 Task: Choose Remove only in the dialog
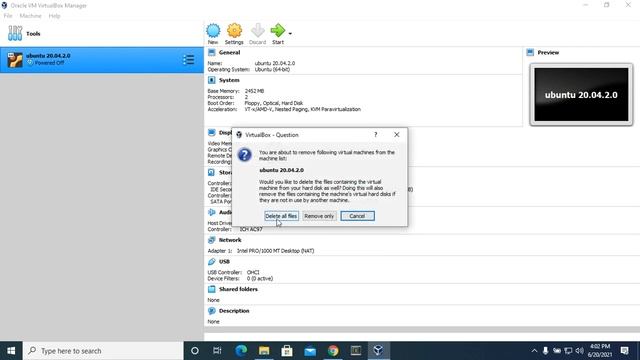(x=319, y=216)
